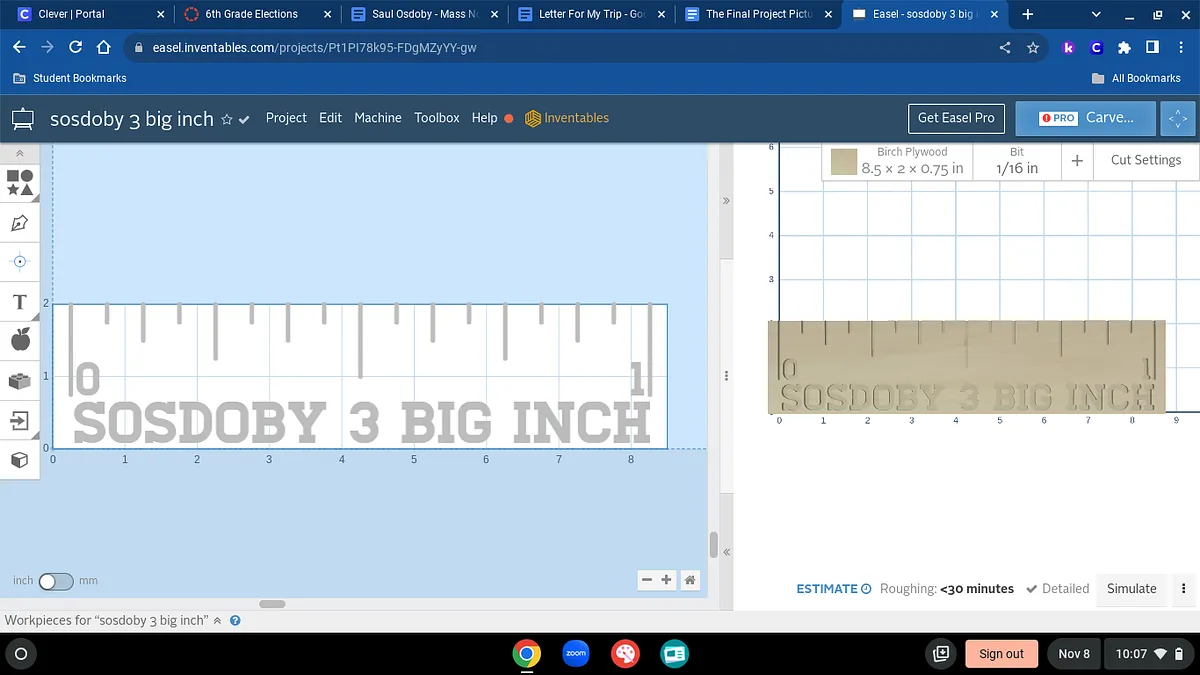Select the Shapes tool in left sidebar
Viewport: 1200px width, 675px height.
pyautogui.click(x=20, y=182)
